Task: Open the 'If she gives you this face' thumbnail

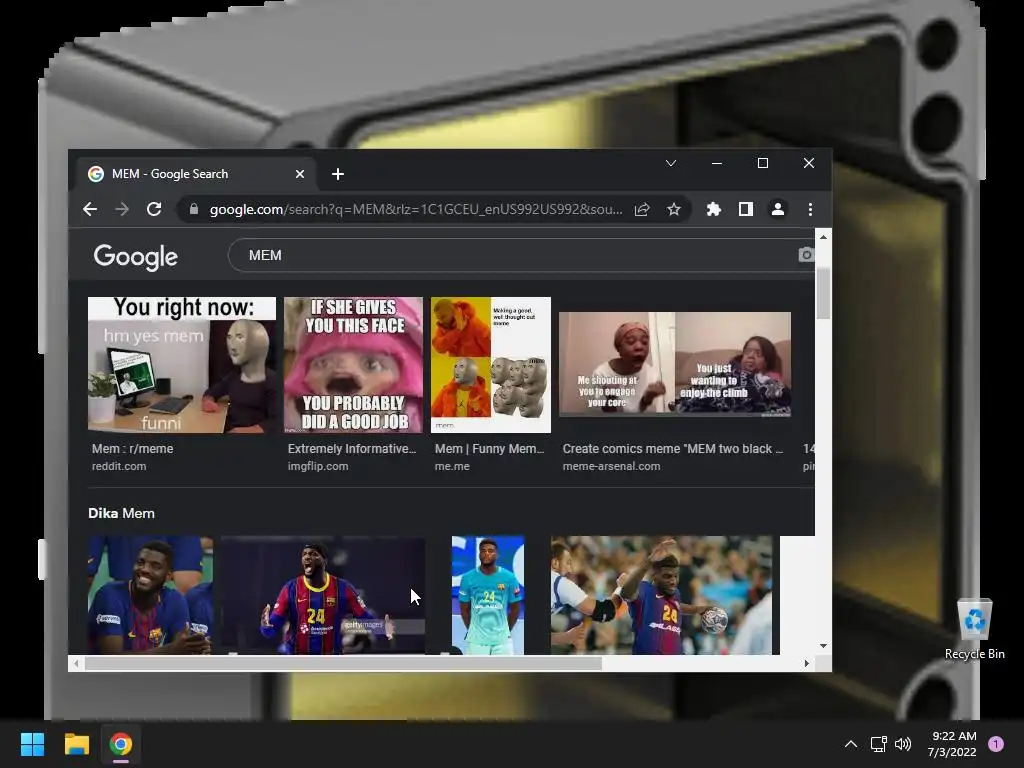Action: (353, 364)
